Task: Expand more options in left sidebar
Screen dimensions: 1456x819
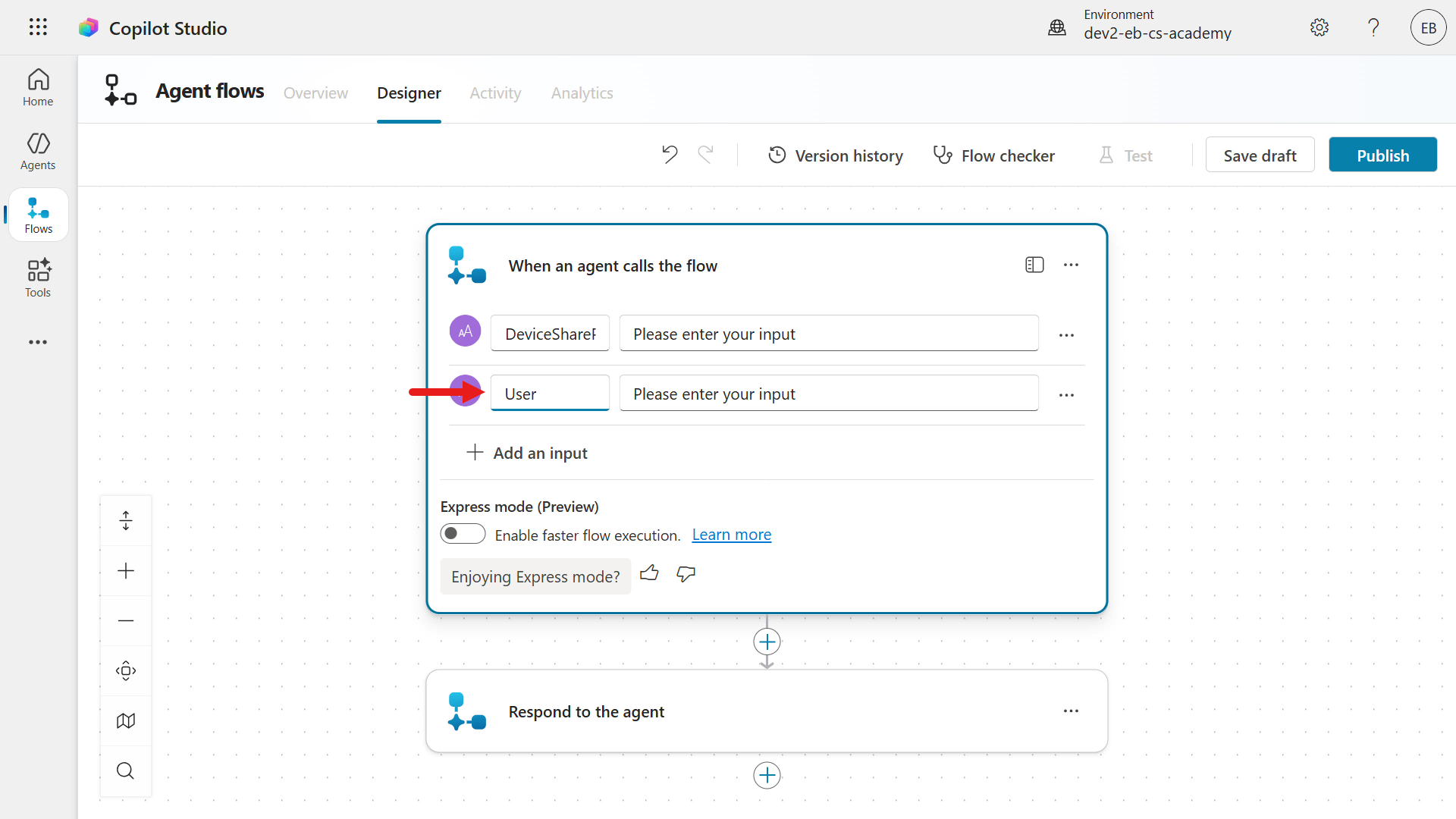Action: coord(38,342)
